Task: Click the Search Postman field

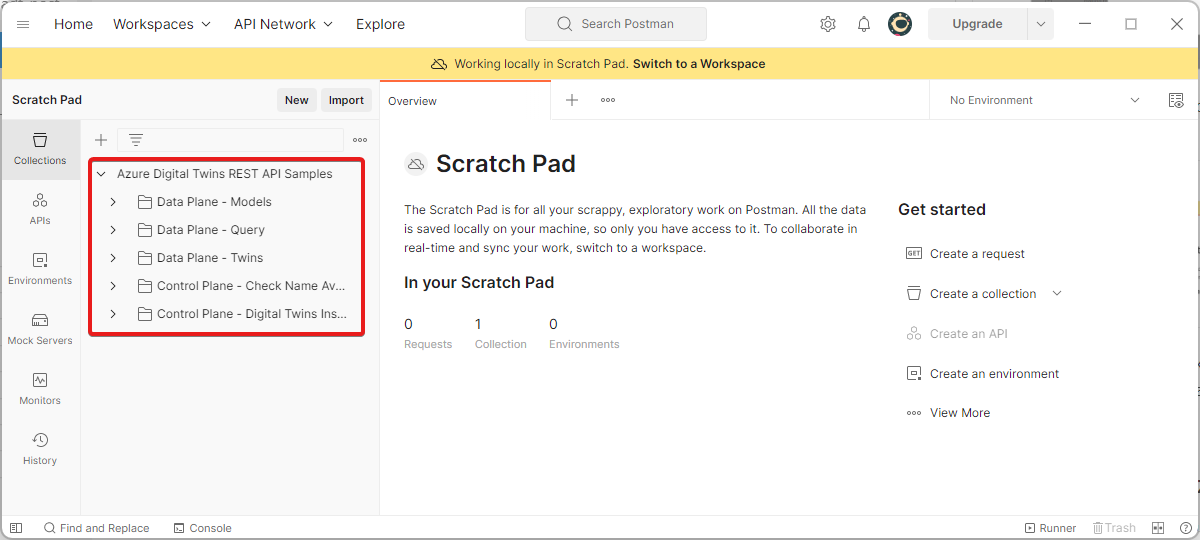Action: [616, 24]
